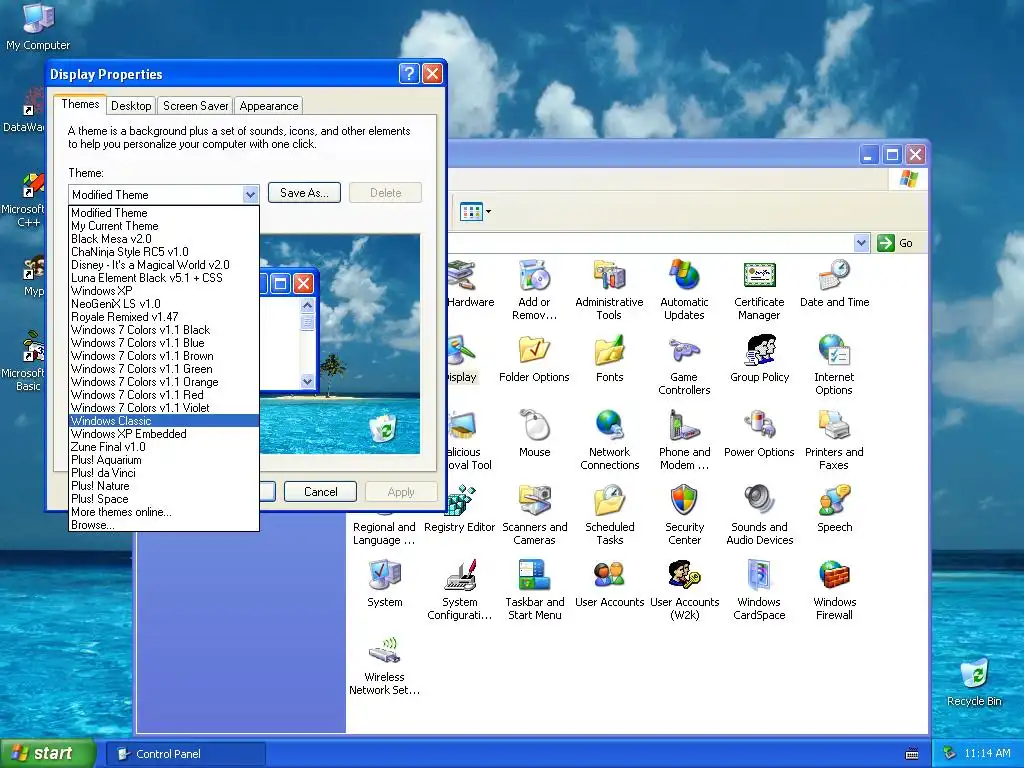Open Add or Remove Programs icon
Viewport: 1024px width, 768px height.
534,290
